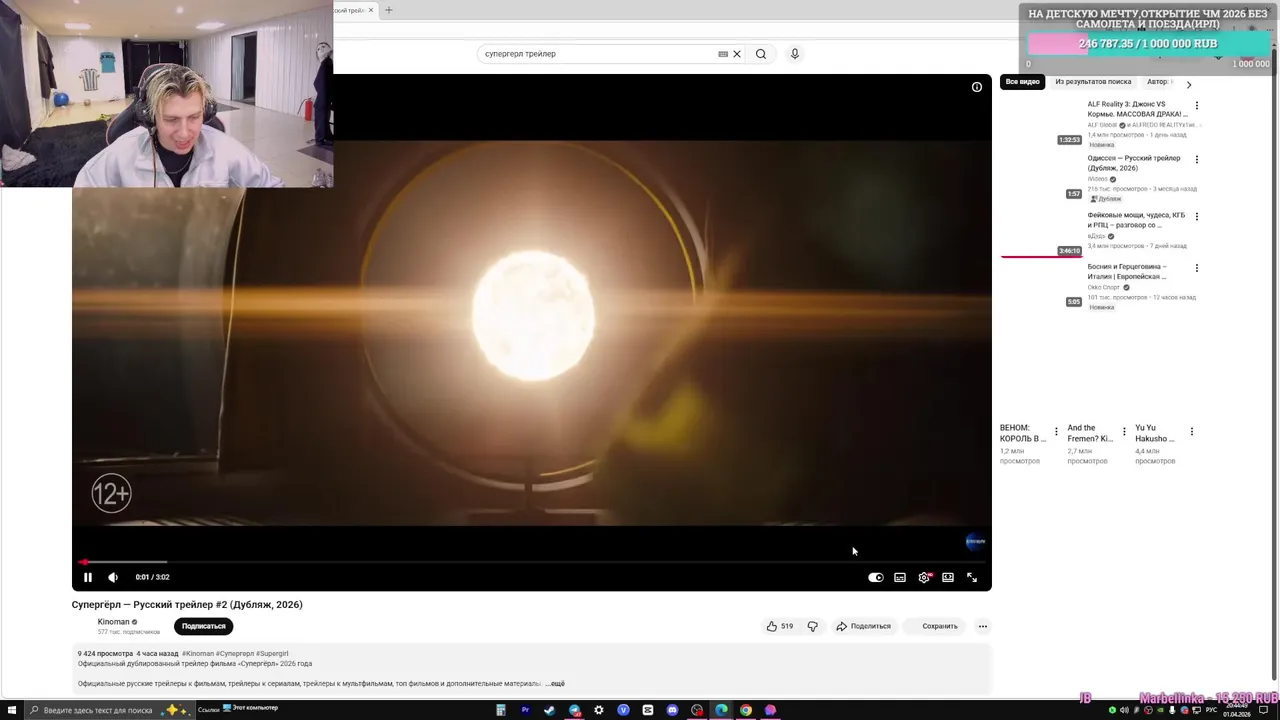Open the #Supergirl hashtag link
Screen dimensions: 1280x720
point(272,653)
